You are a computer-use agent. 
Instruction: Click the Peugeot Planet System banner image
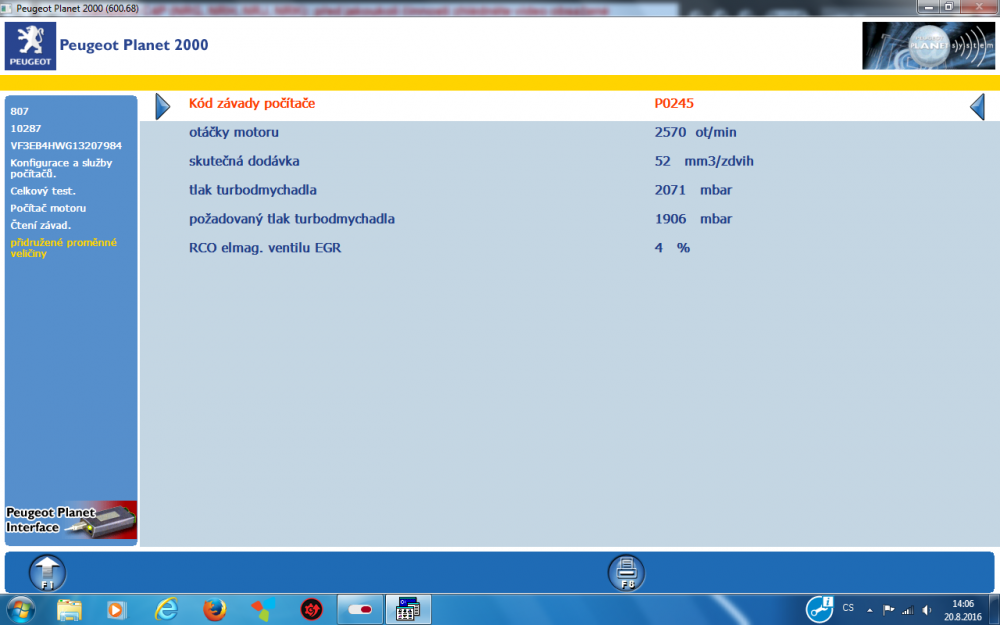pos(928,46)
